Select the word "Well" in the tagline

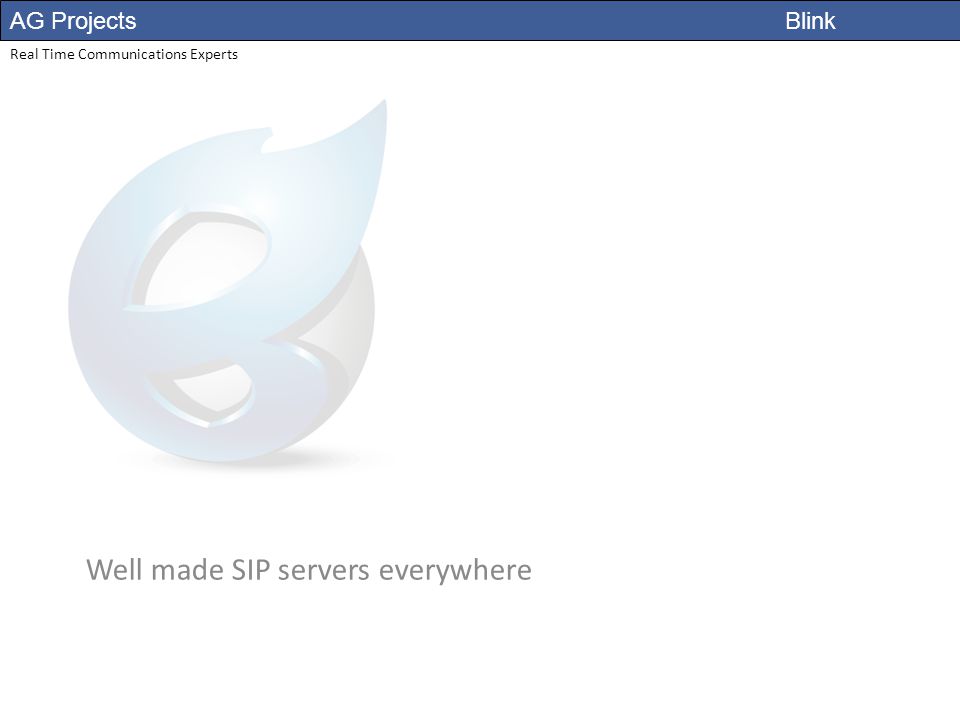pos(114,570)
